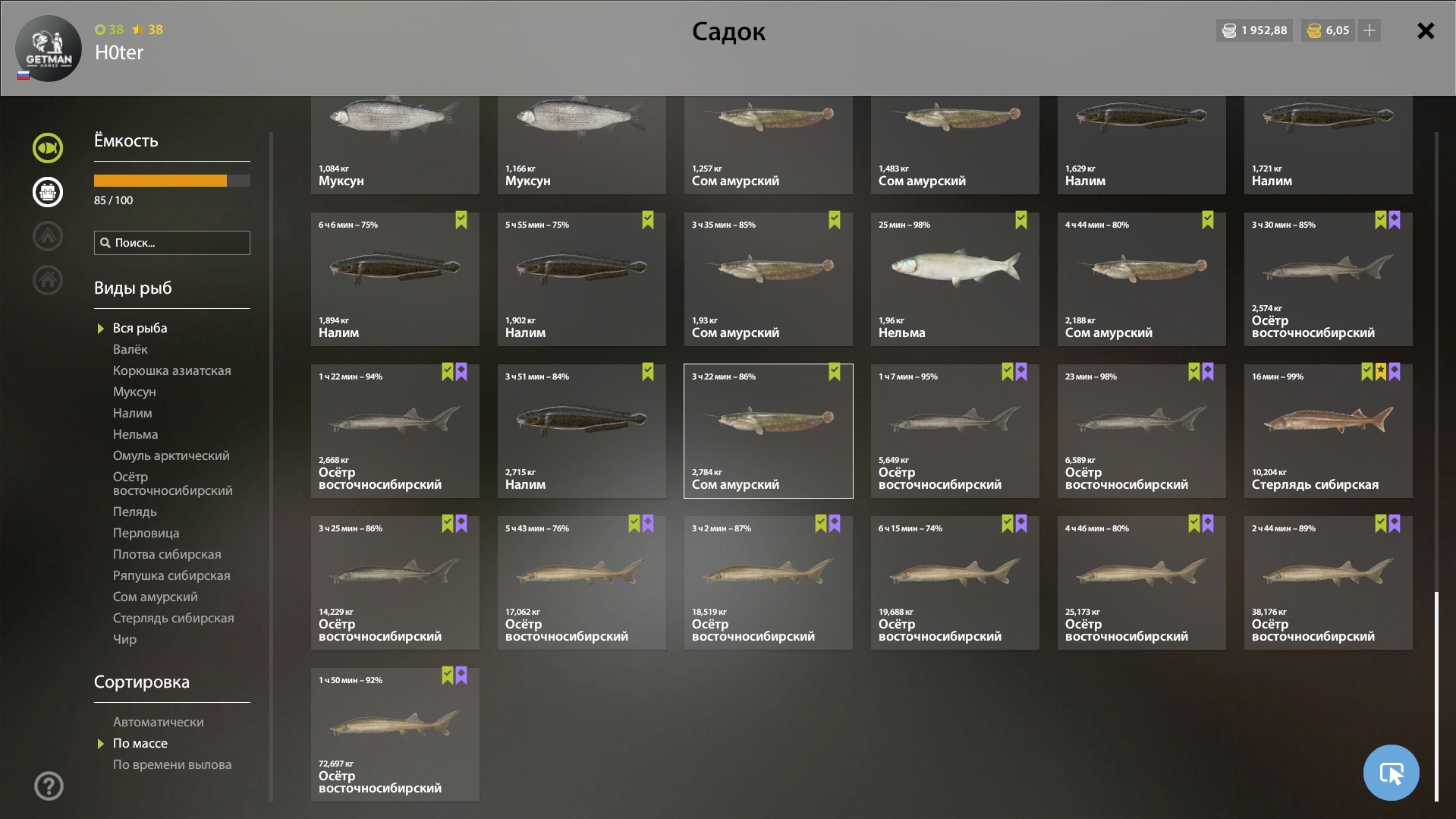
Task: Focus the Поиск search field
Action: click(x=172, y=243)
